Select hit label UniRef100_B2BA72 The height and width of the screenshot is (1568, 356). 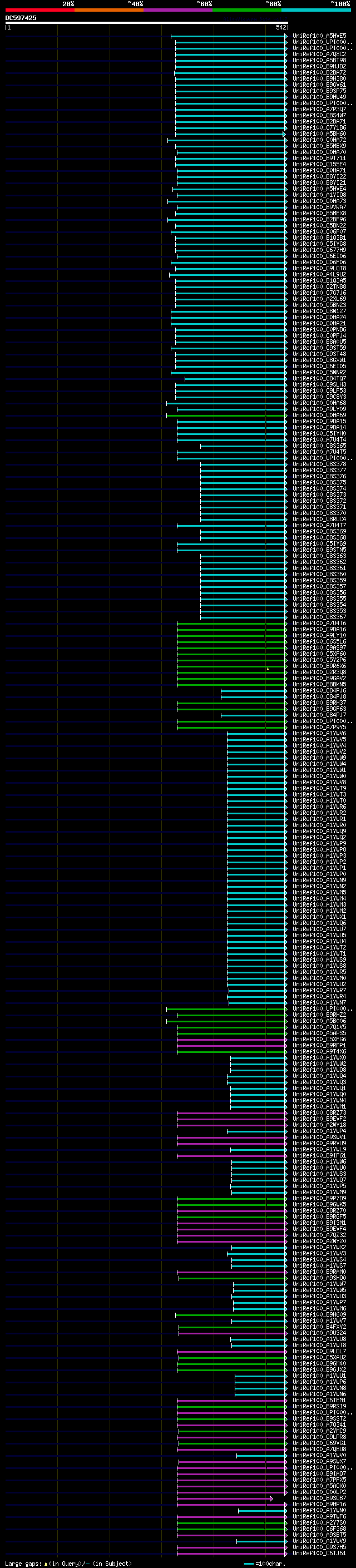319,72
